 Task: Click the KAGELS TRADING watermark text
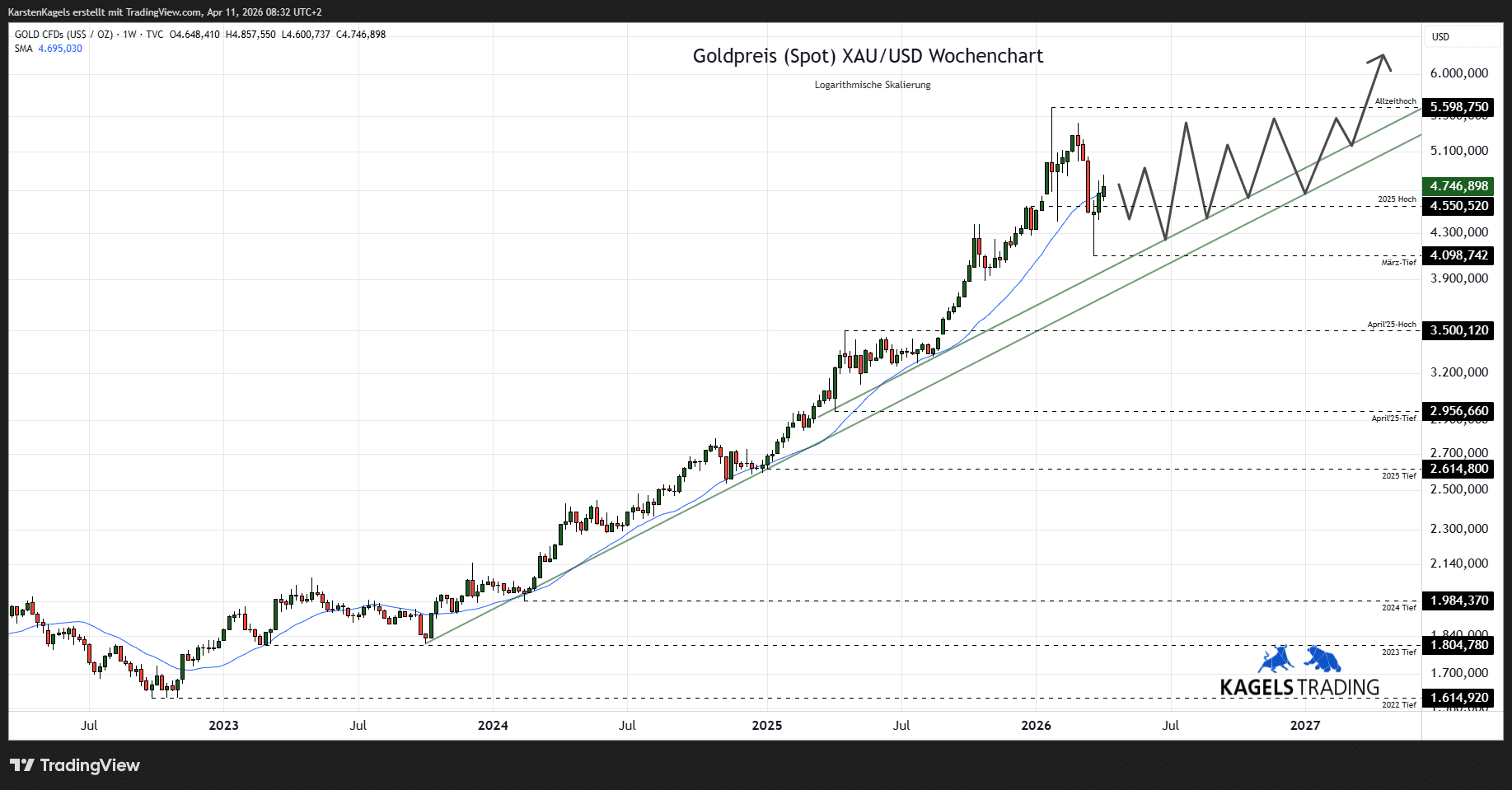pos(1299,687)
